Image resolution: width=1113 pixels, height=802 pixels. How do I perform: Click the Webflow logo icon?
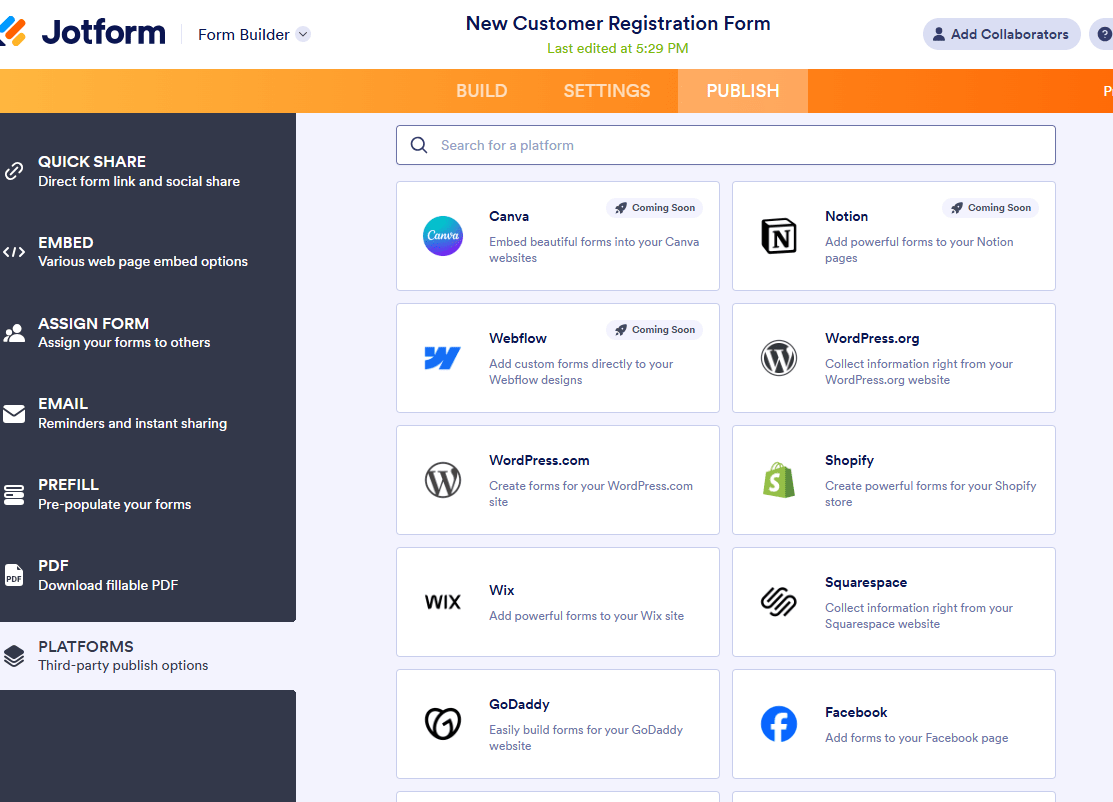click(x=443, y=358)
